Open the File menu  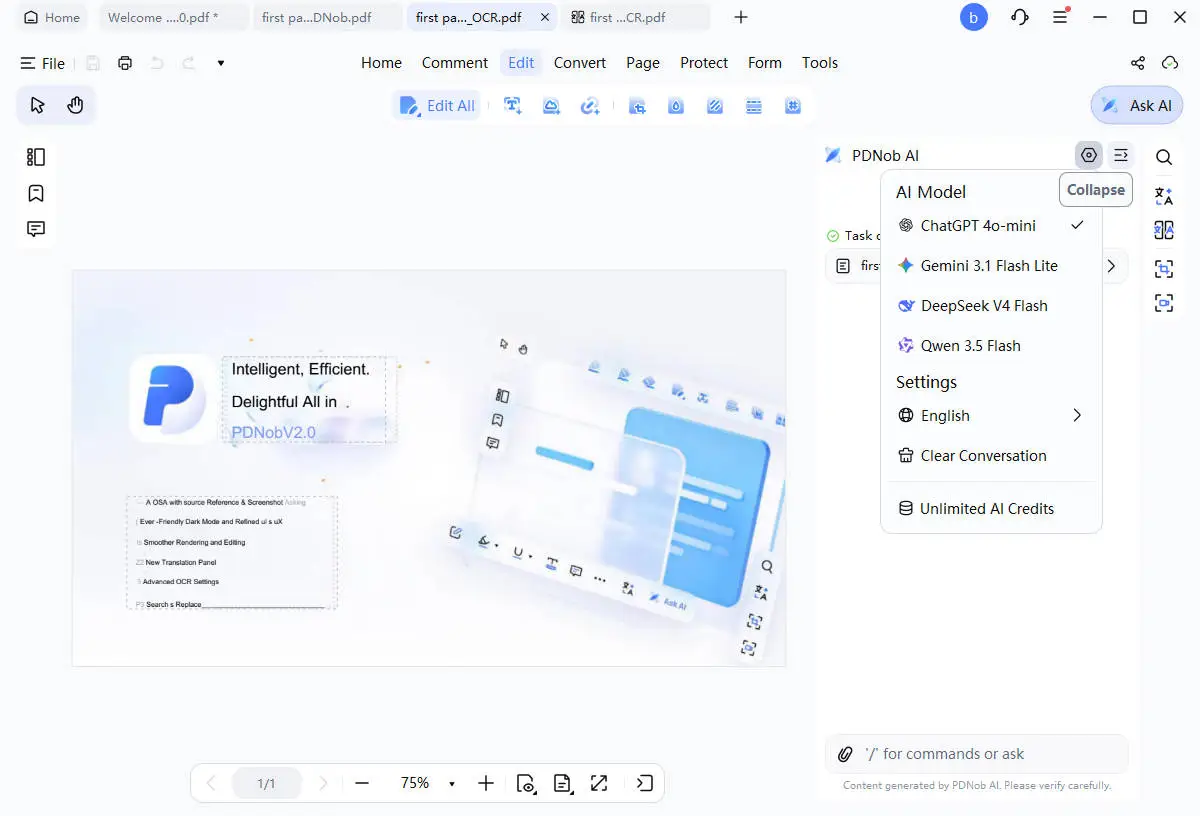(x=43, y=63)
